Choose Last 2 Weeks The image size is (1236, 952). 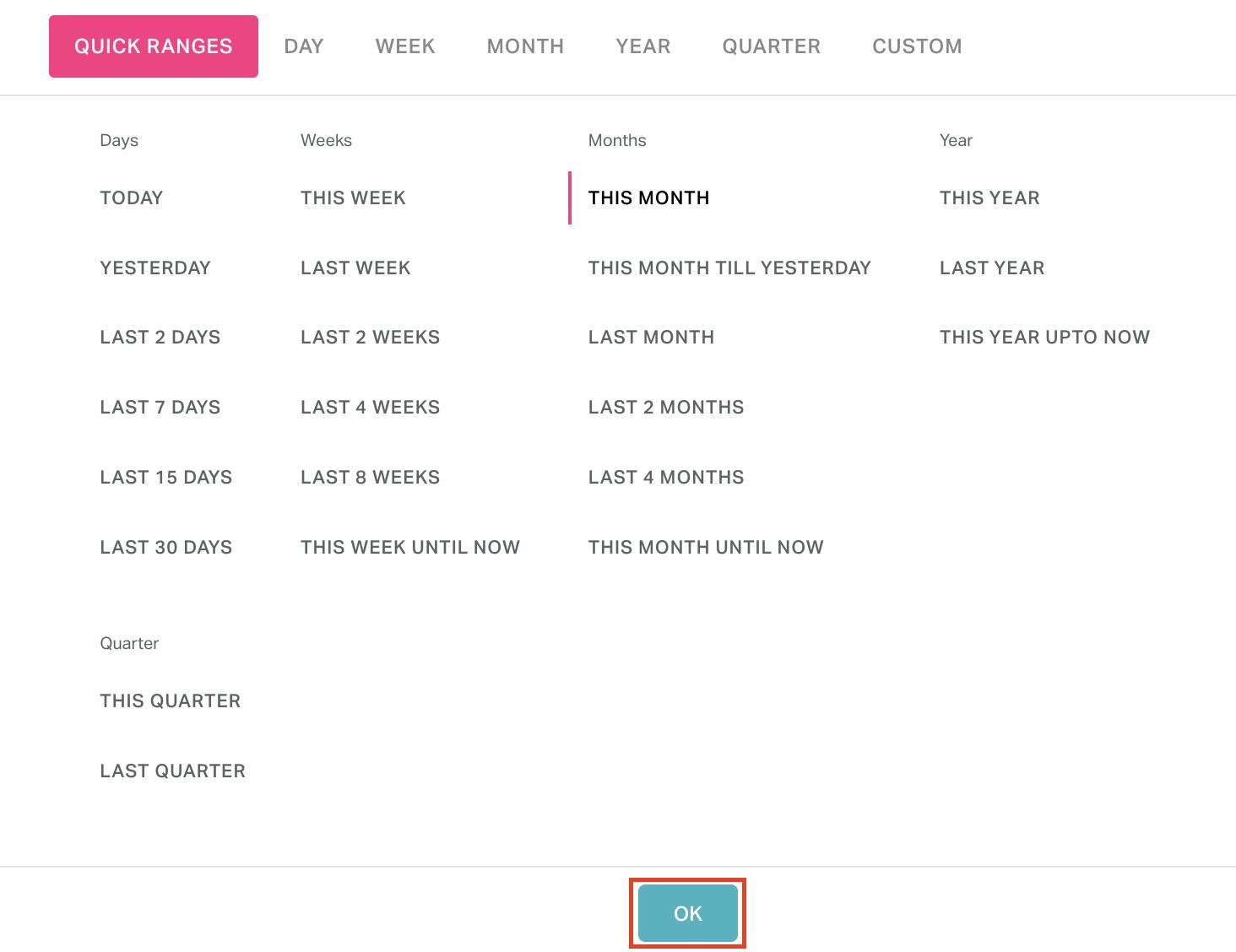click(371, 337)
